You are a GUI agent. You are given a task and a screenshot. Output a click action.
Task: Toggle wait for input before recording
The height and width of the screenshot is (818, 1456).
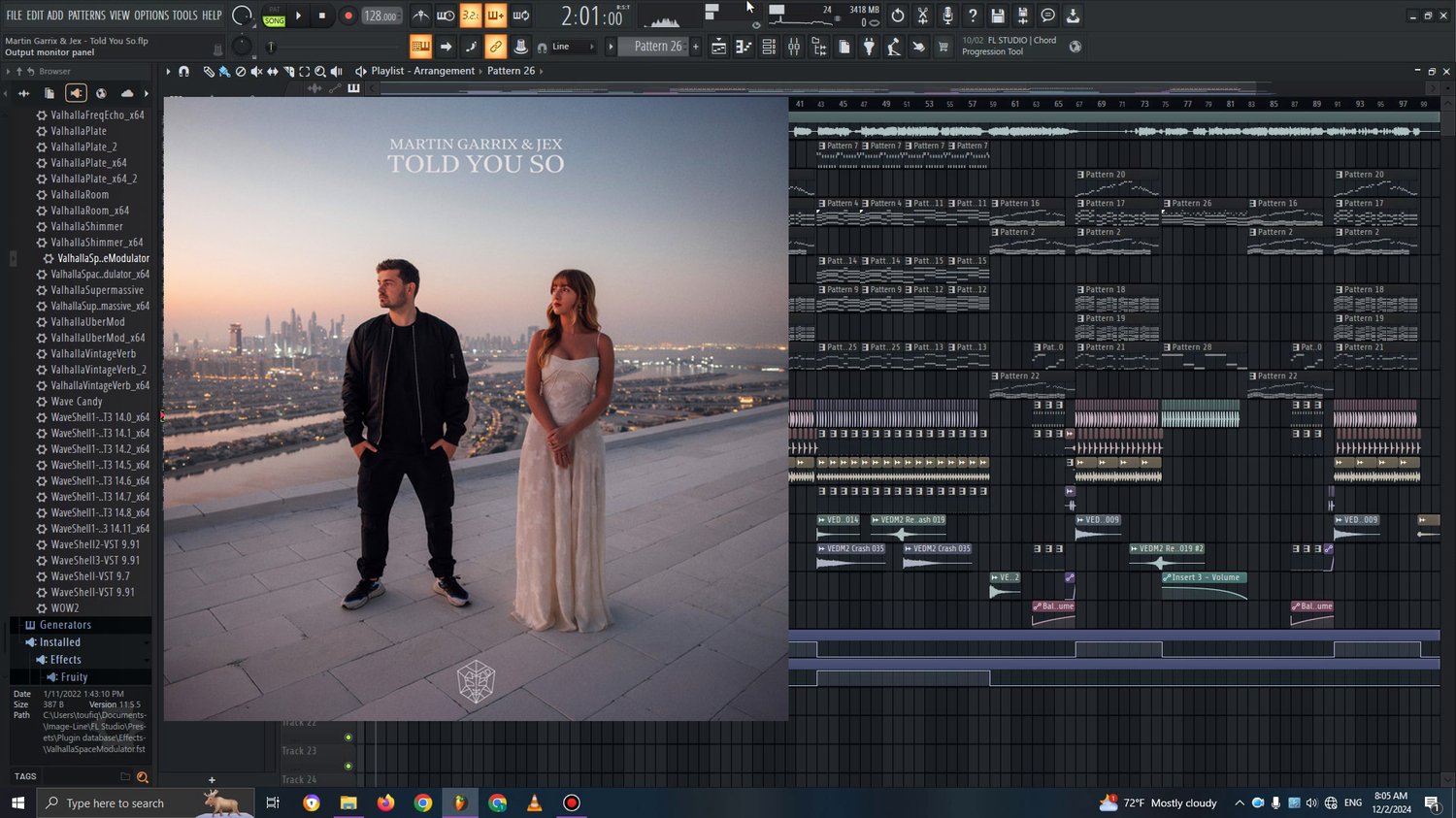pyautogui.click(x=446, y=16)
